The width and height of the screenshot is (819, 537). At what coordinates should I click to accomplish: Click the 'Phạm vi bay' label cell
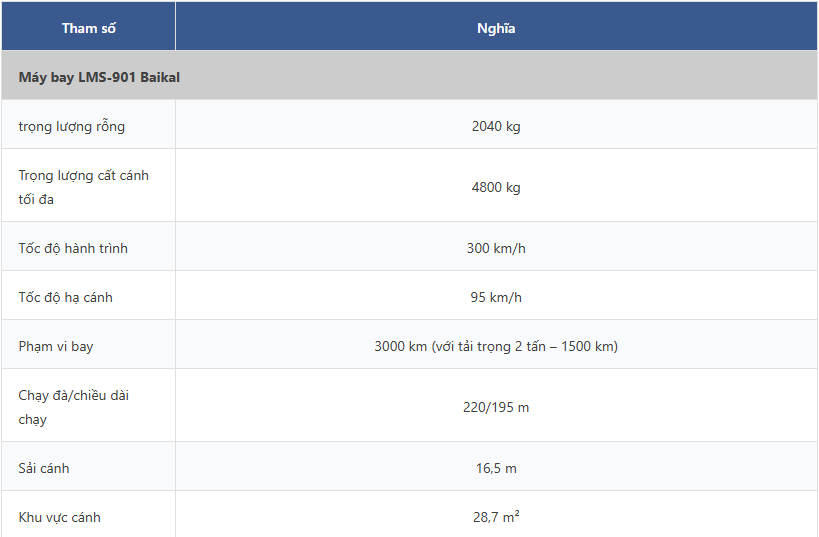[56, 346]
